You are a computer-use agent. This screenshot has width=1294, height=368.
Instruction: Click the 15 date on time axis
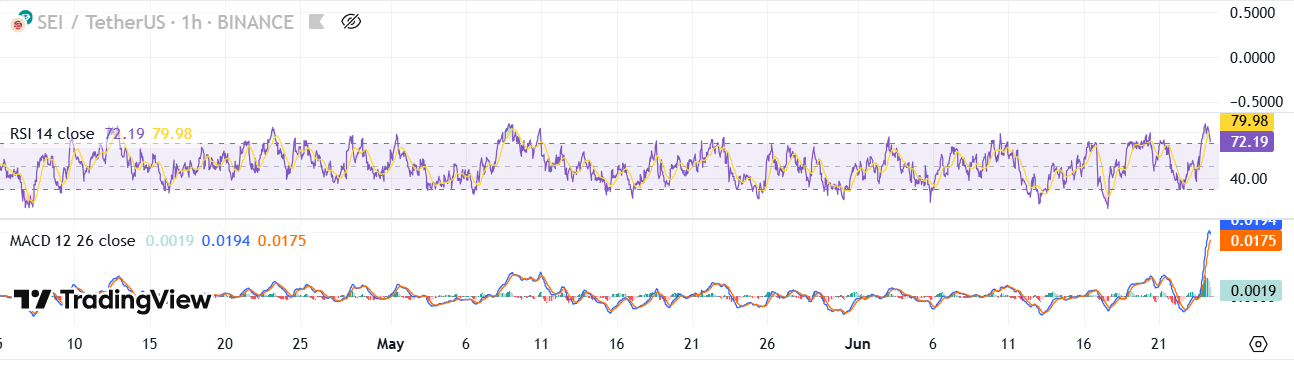(x=149, y=344)
